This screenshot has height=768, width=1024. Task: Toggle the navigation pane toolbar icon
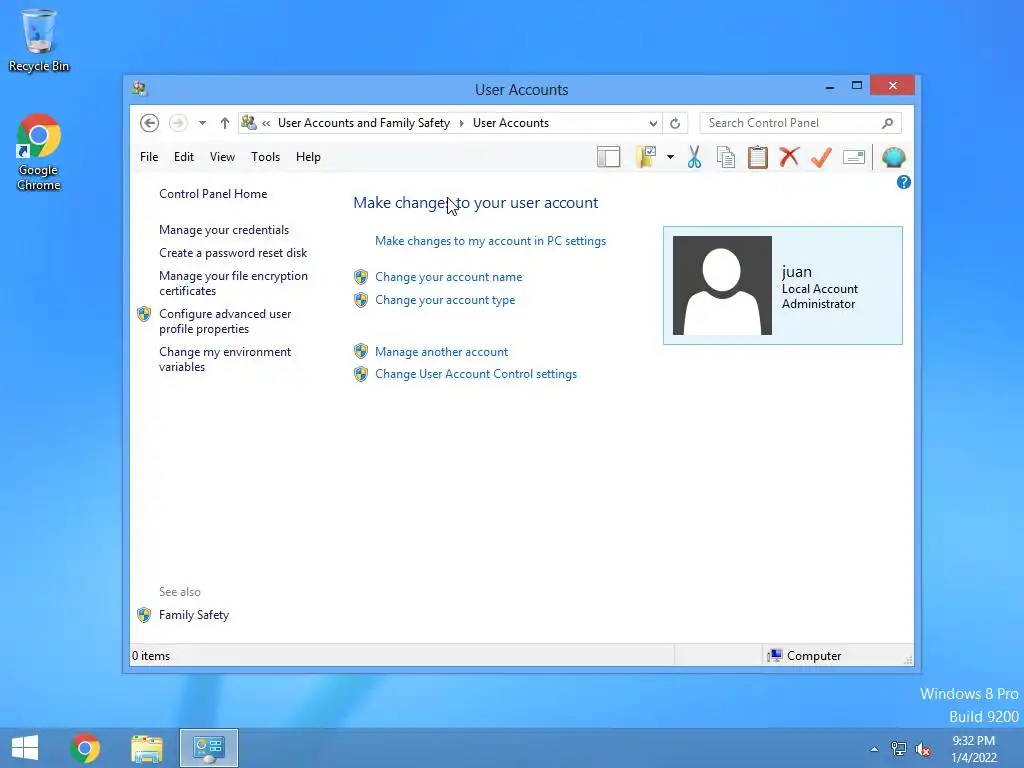point(608,157)
